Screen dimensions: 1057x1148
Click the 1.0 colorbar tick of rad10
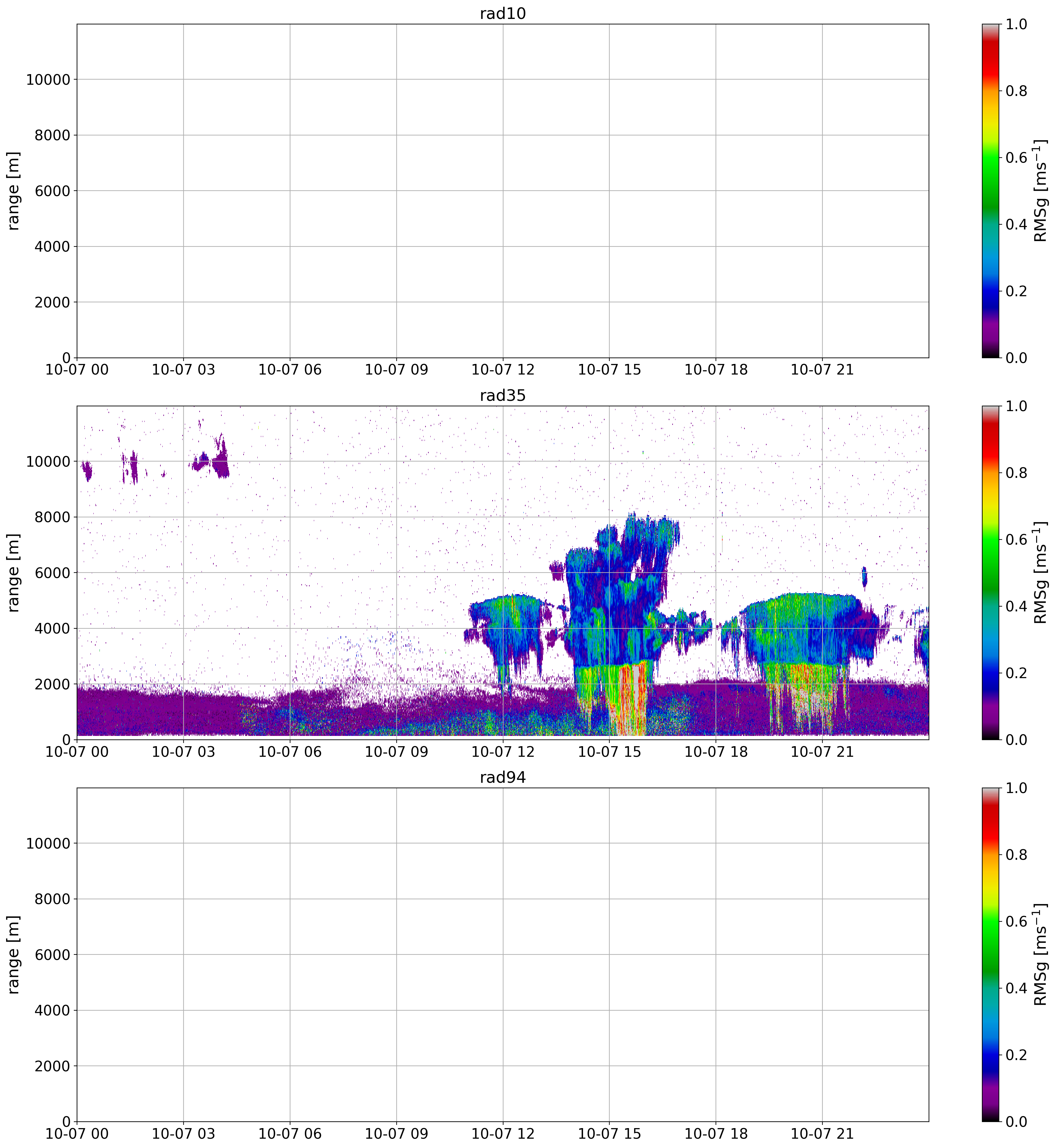(1016, 25)
